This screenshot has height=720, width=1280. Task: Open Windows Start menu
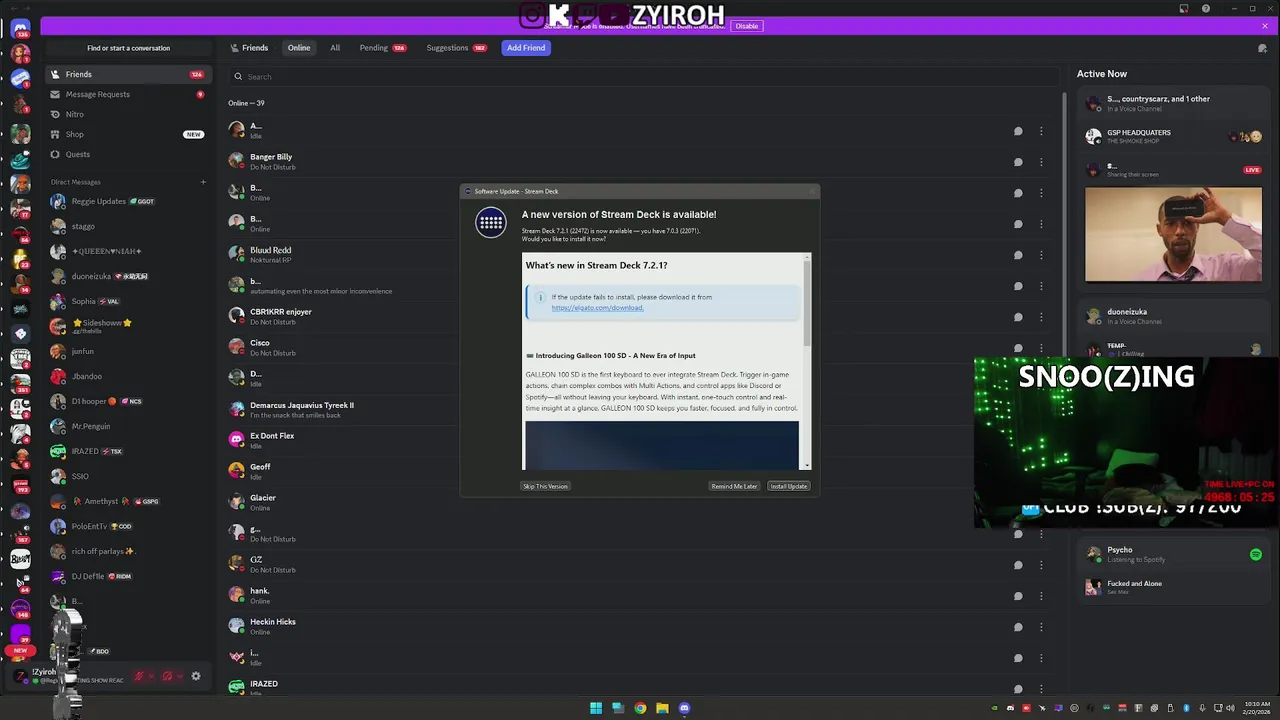click(596, 708)
